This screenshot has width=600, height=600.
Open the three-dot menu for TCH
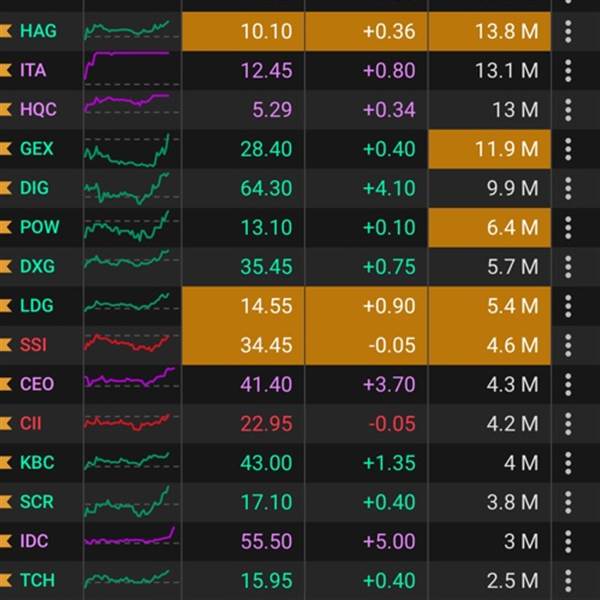tap(568, 580)
